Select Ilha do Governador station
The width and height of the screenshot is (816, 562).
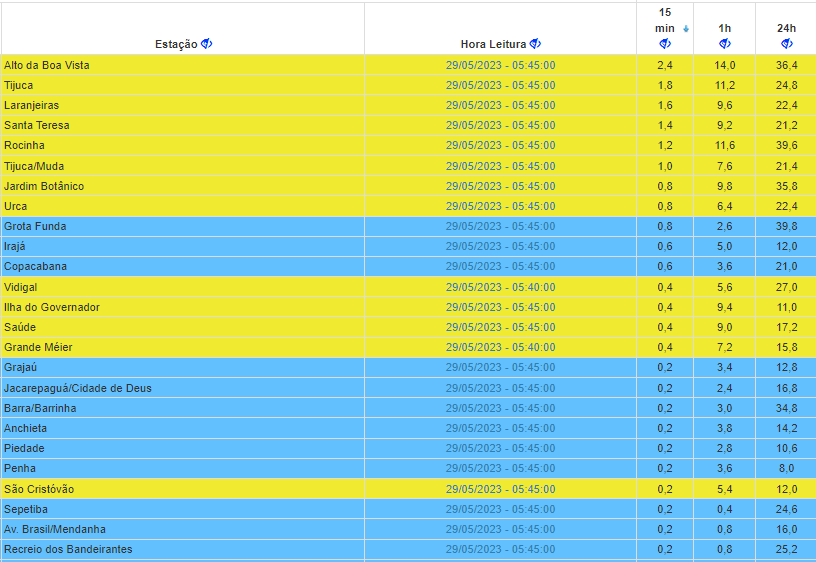click(x=52, y=307)
